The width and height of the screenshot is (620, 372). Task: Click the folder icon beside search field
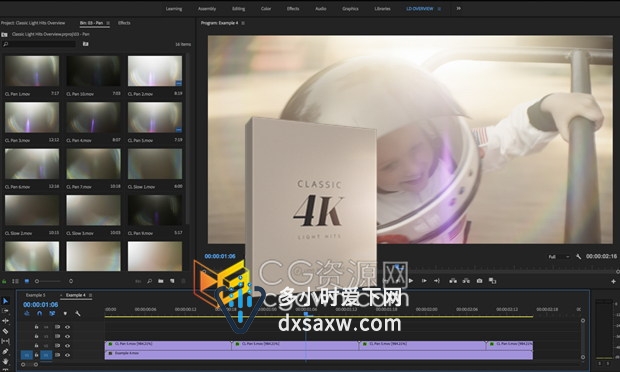(x=85, y=44)
